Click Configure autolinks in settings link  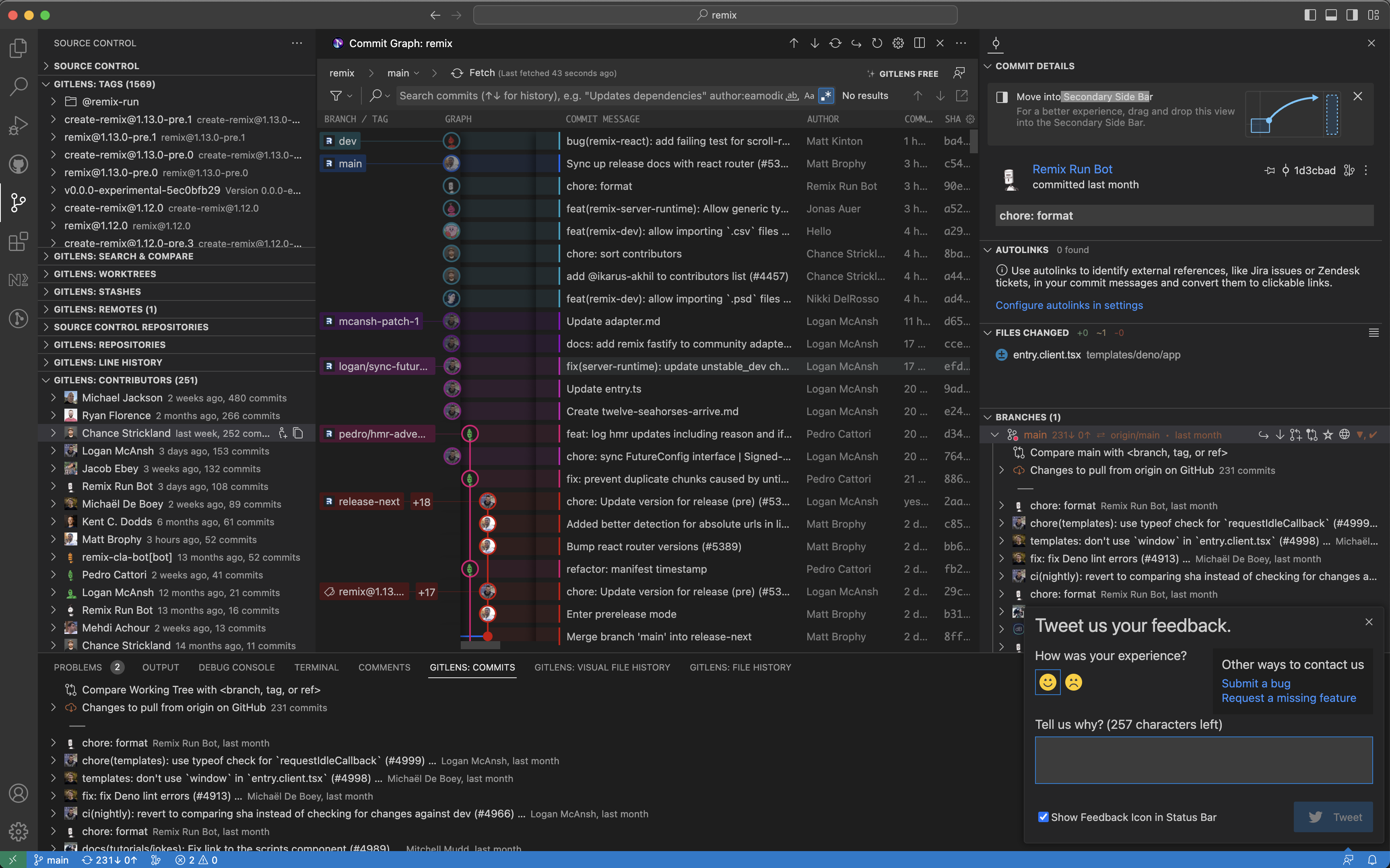point(1069,305)
